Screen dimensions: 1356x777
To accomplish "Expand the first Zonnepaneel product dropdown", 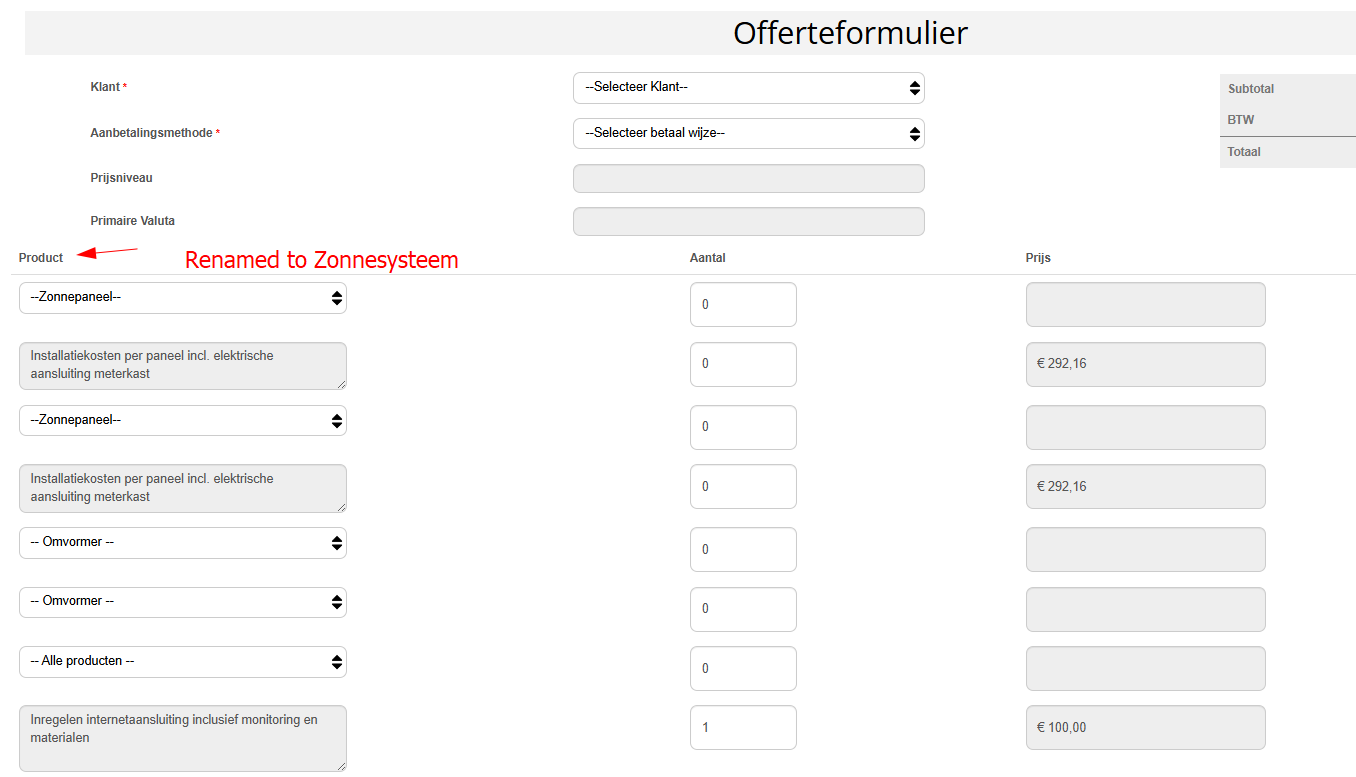I will point(183,298).
